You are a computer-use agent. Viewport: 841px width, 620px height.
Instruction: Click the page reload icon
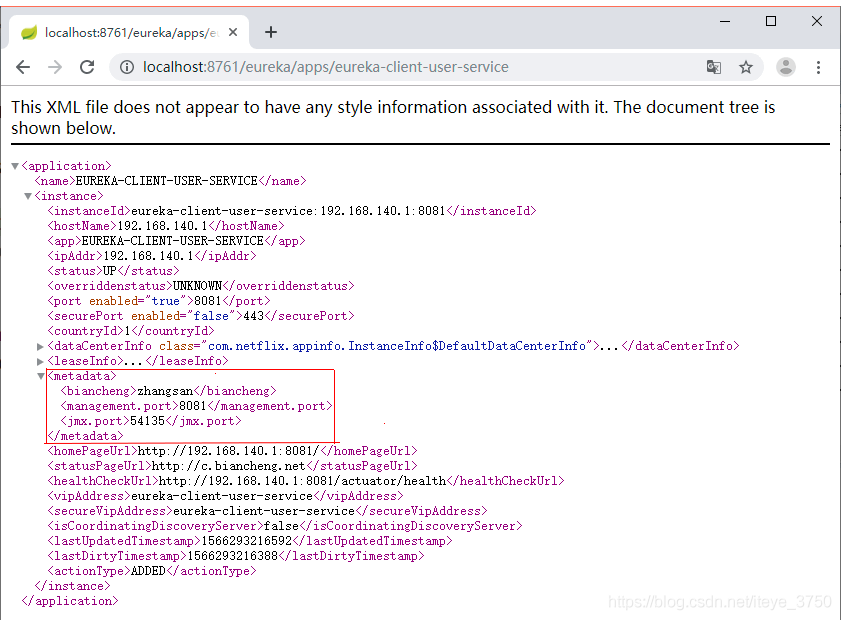[x=87, y=67]
